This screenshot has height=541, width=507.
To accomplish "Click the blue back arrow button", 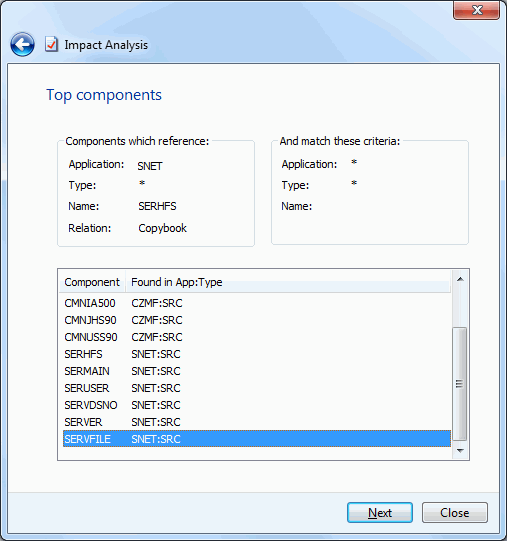I will (22, 45).
